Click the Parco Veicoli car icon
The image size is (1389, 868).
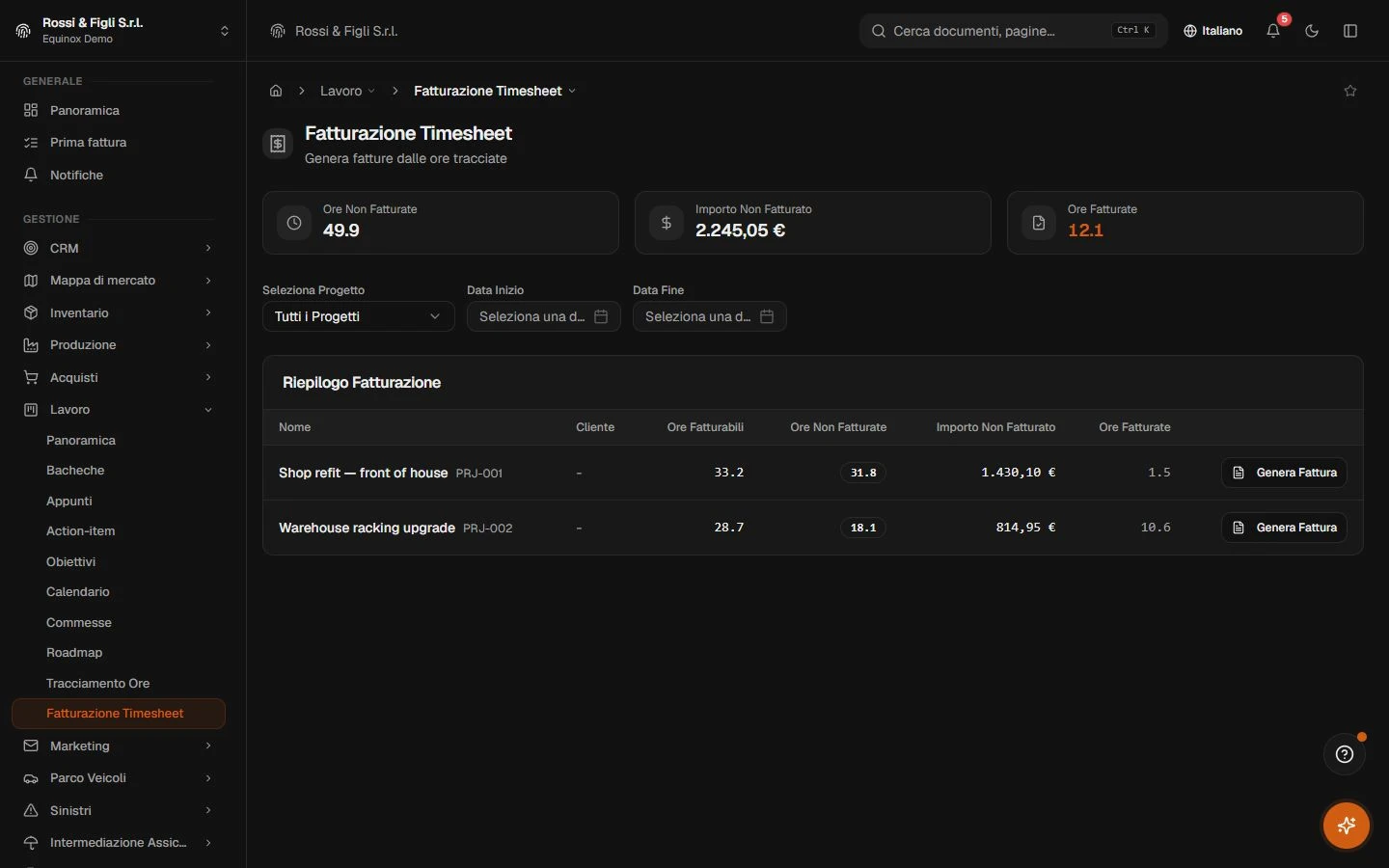pyautogui.click(x=31, y=778)
